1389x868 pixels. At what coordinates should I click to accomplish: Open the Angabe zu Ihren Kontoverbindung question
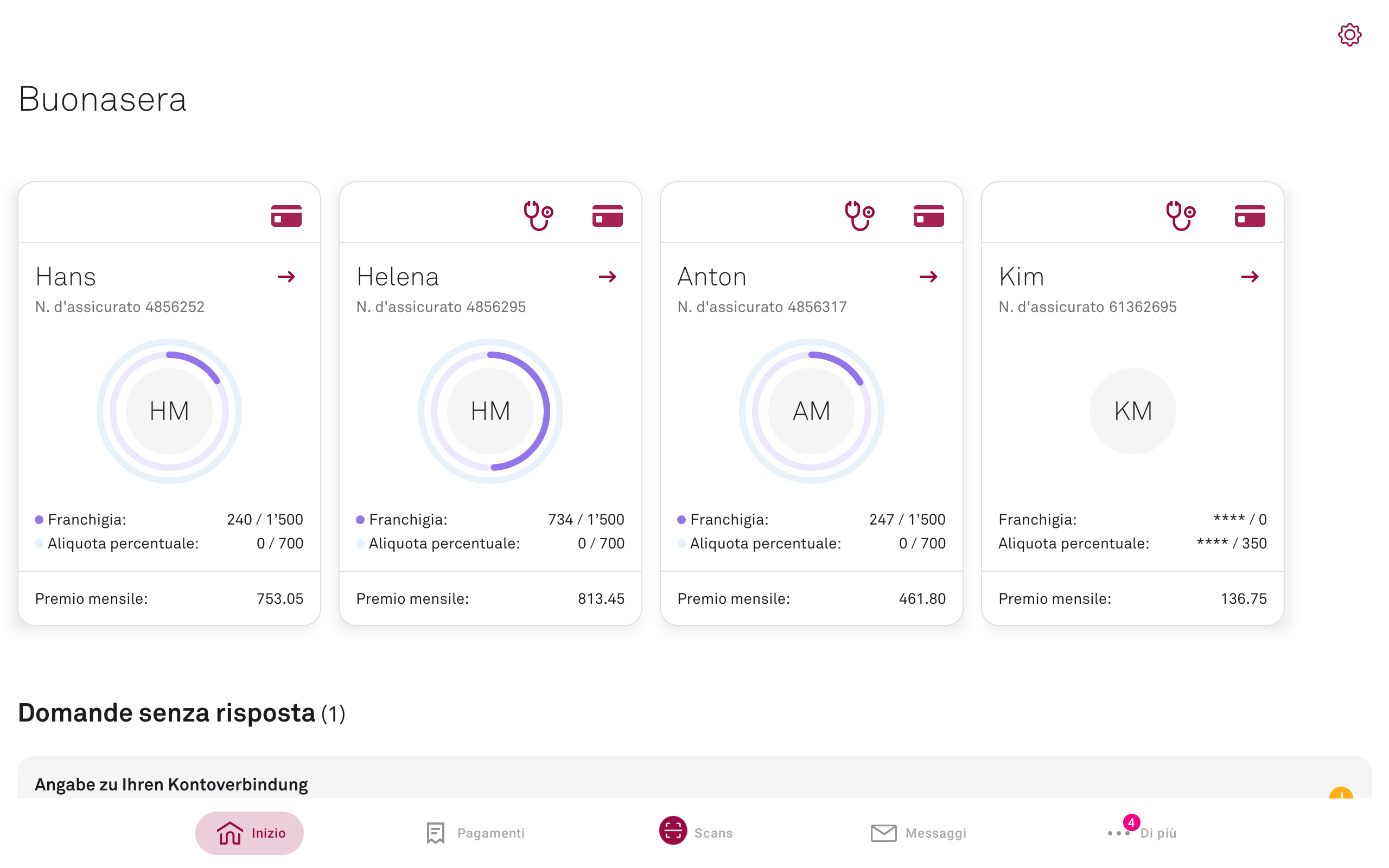point(171,784)
